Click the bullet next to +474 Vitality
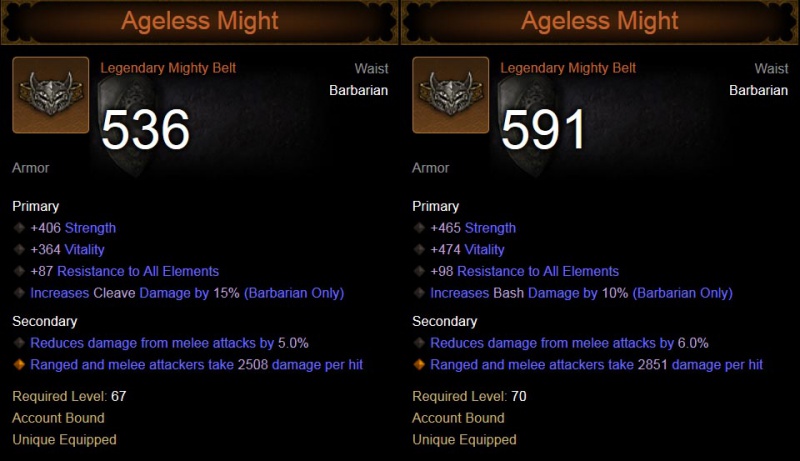The image size is (800, 461). point(419,250)
